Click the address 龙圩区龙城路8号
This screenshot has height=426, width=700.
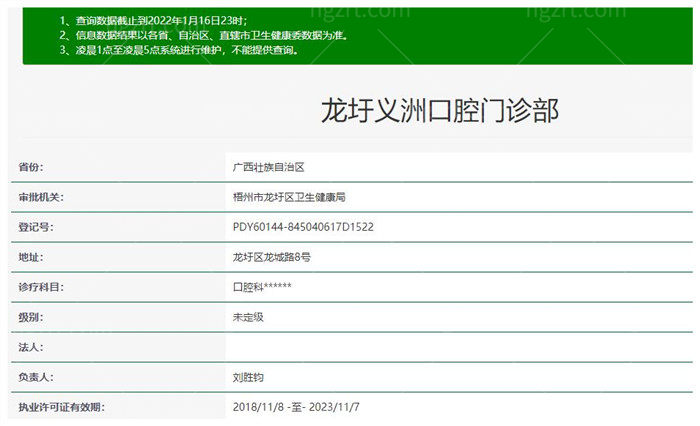tap(271, 257)
